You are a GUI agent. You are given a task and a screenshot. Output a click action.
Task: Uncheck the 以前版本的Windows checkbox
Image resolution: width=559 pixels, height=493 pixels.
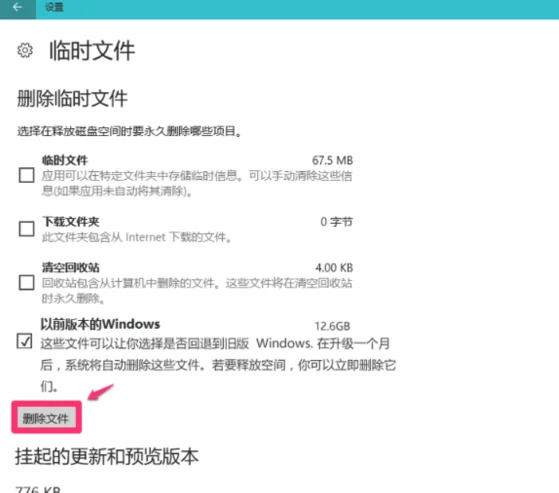click(24, 341)
